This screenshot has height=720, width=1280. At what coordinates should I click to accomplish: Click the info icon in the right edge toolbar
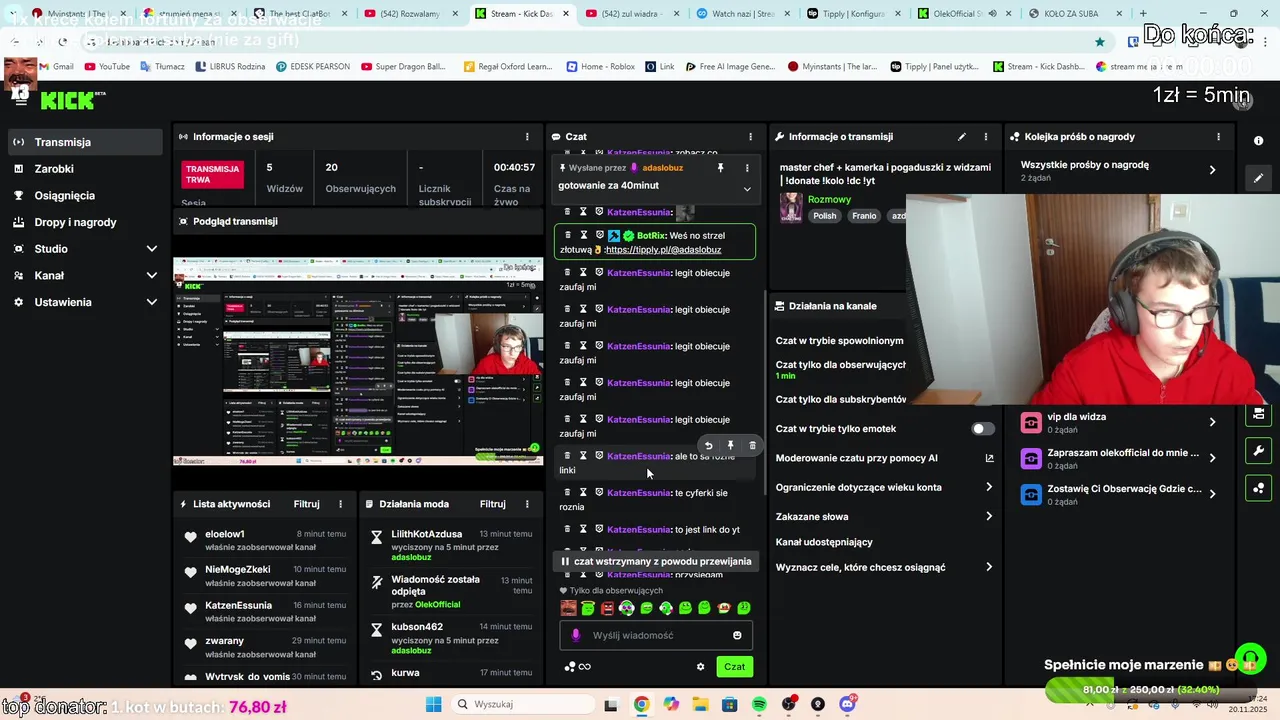(x=1258, y=141)
